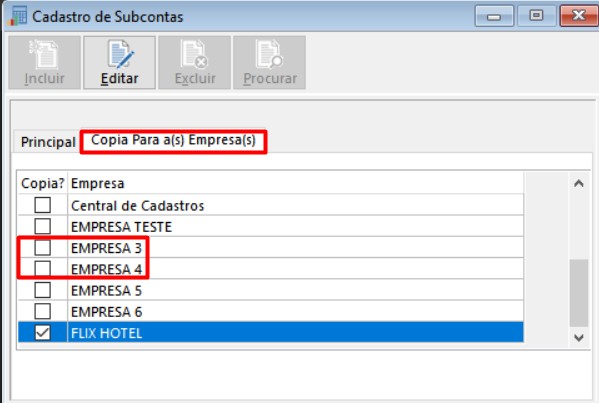The width and height of the screenshot is (599, 403).
Task: Switch to the Principal tab
Action: 48,142
